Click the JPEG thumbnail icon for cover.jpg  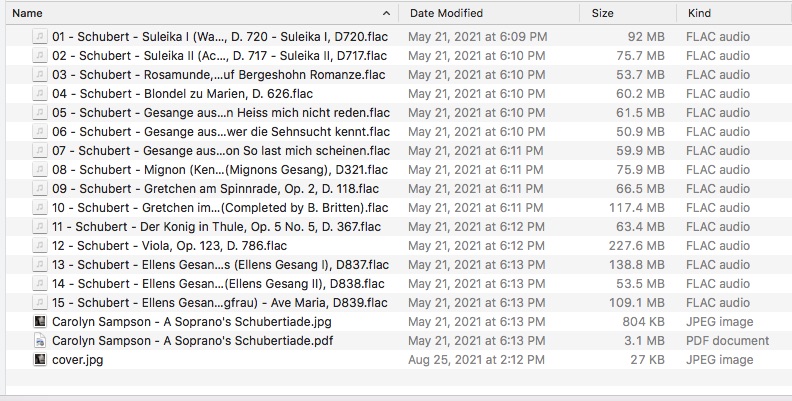click(x=39, y=360)
